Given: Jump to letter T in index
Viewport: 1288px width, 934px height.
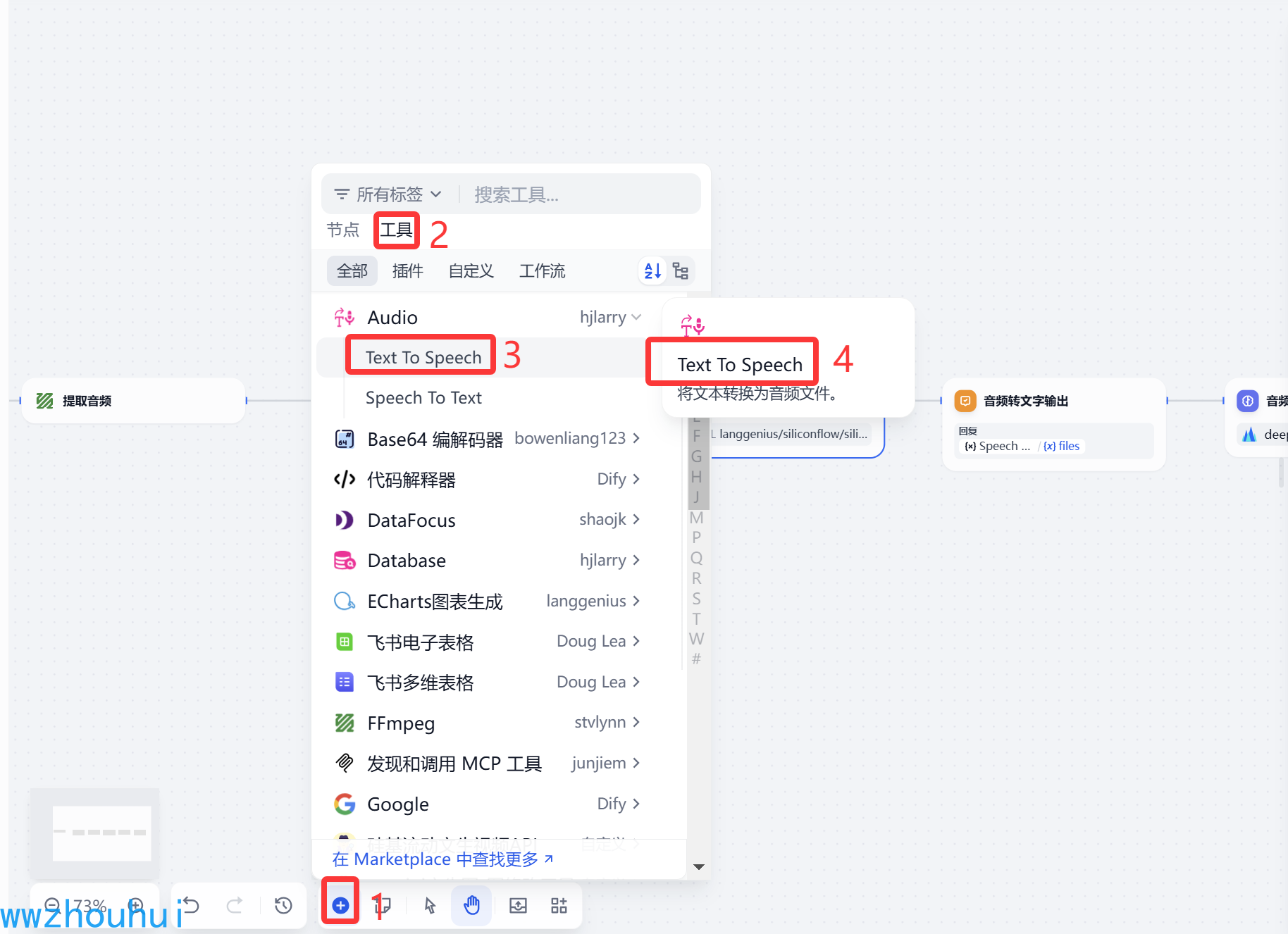Looking at the screenshot, I should pos(696,619).
